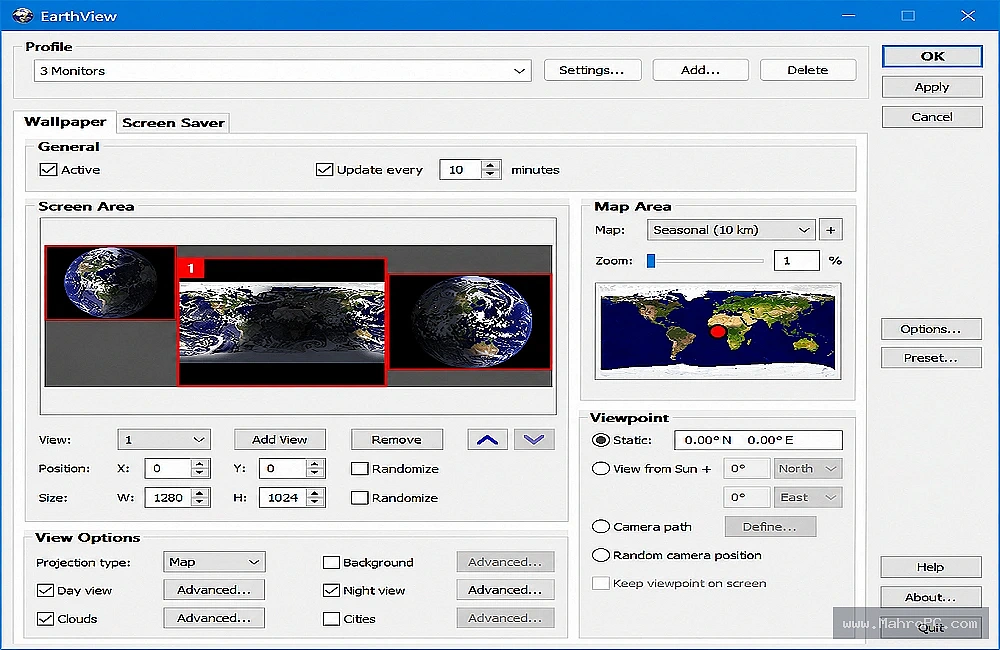Select Random camera position option
This screenshot has height=650, width=1000.
pos(600,555)
